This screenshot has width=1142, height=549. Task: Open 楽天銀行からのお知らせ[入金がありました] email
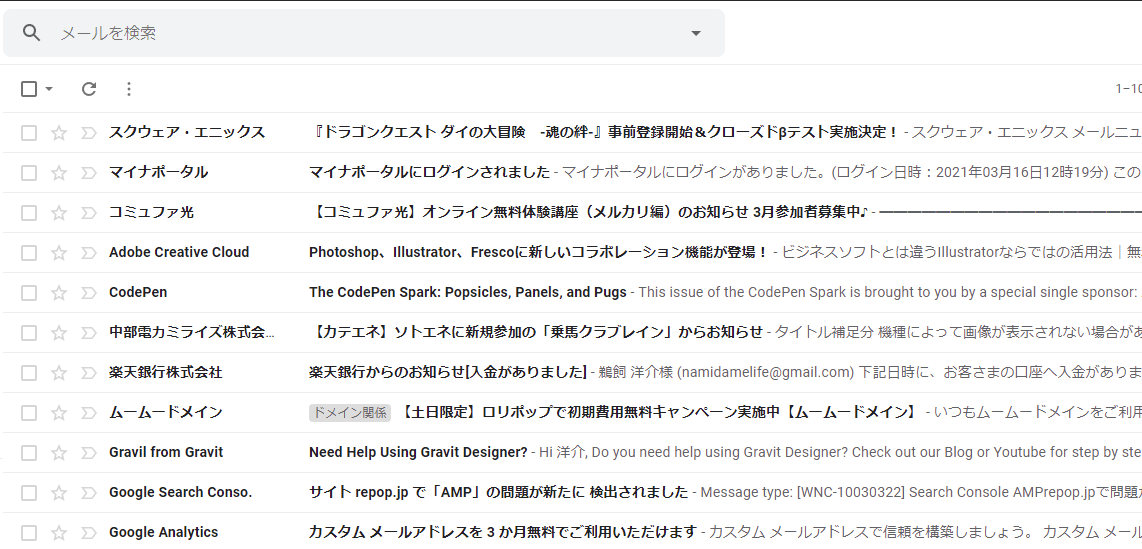pos(448,373)
